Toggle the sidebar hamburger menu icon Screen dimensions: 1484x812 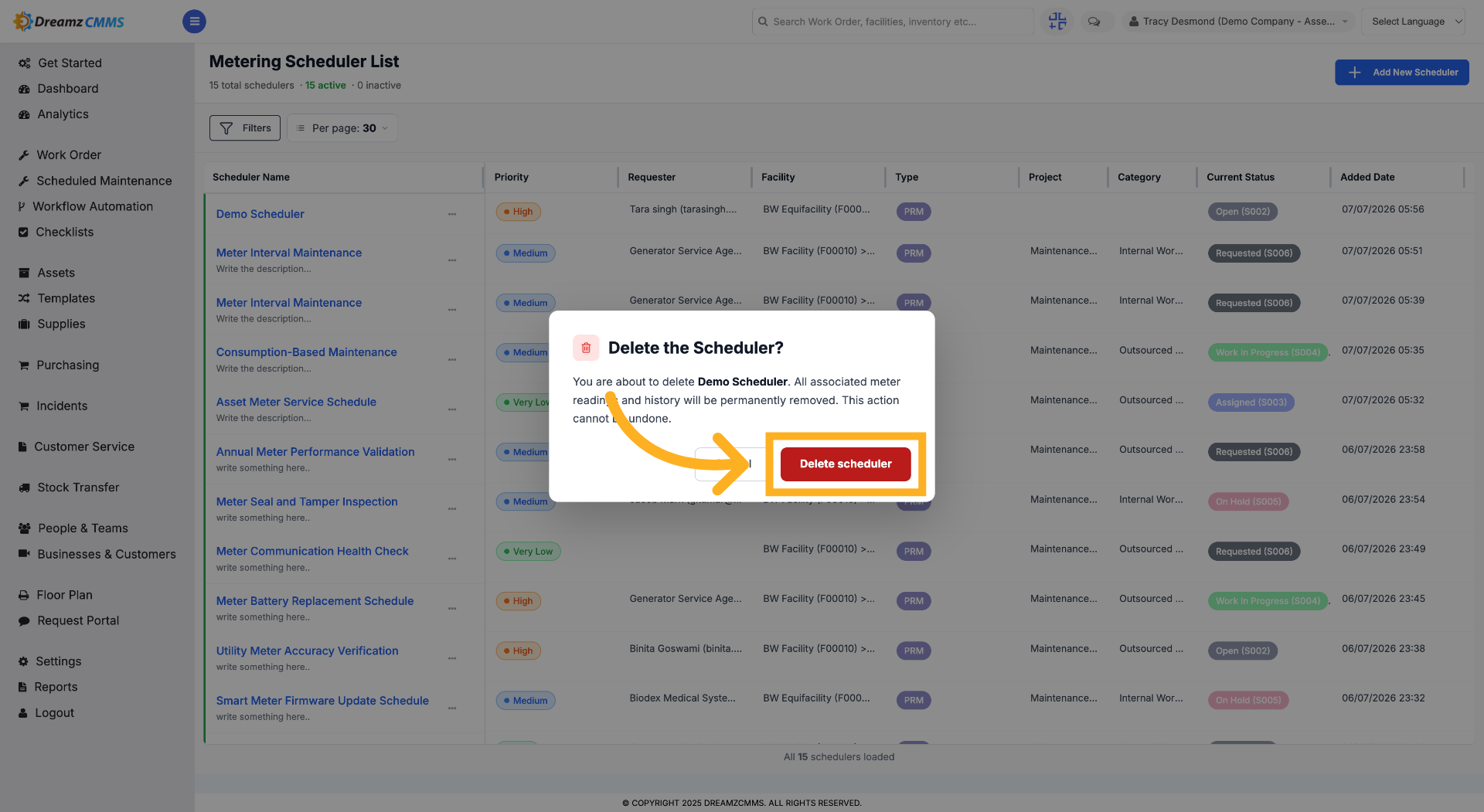(194, 22)
